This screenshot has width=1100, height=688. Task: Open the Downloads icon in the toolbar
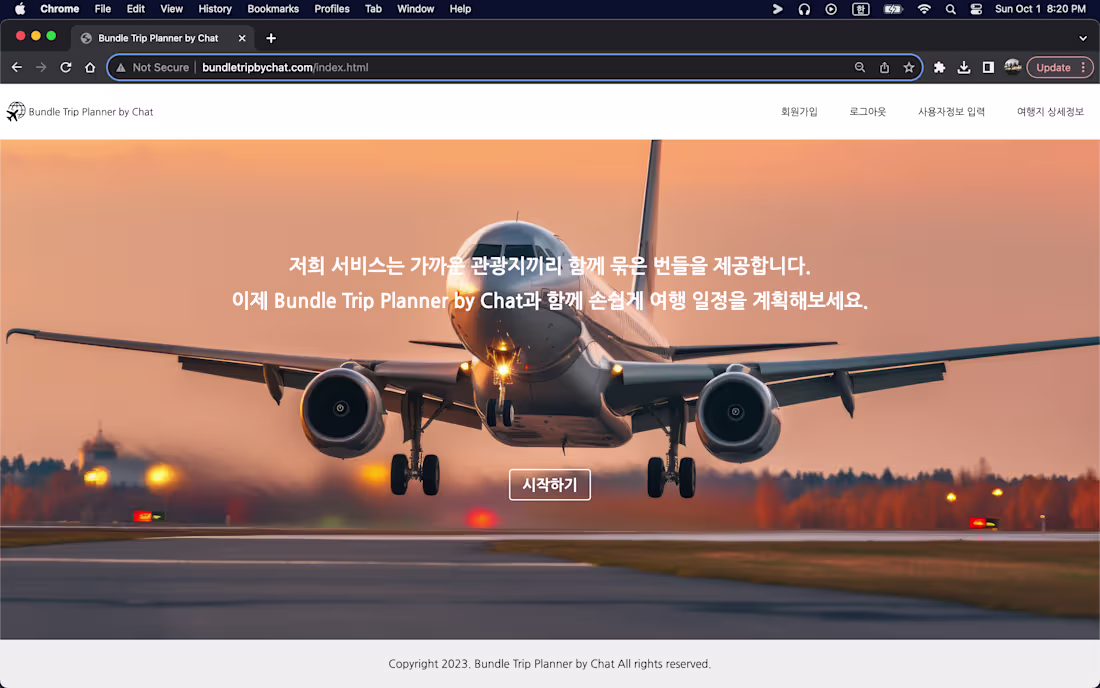(x=963, y=67)
